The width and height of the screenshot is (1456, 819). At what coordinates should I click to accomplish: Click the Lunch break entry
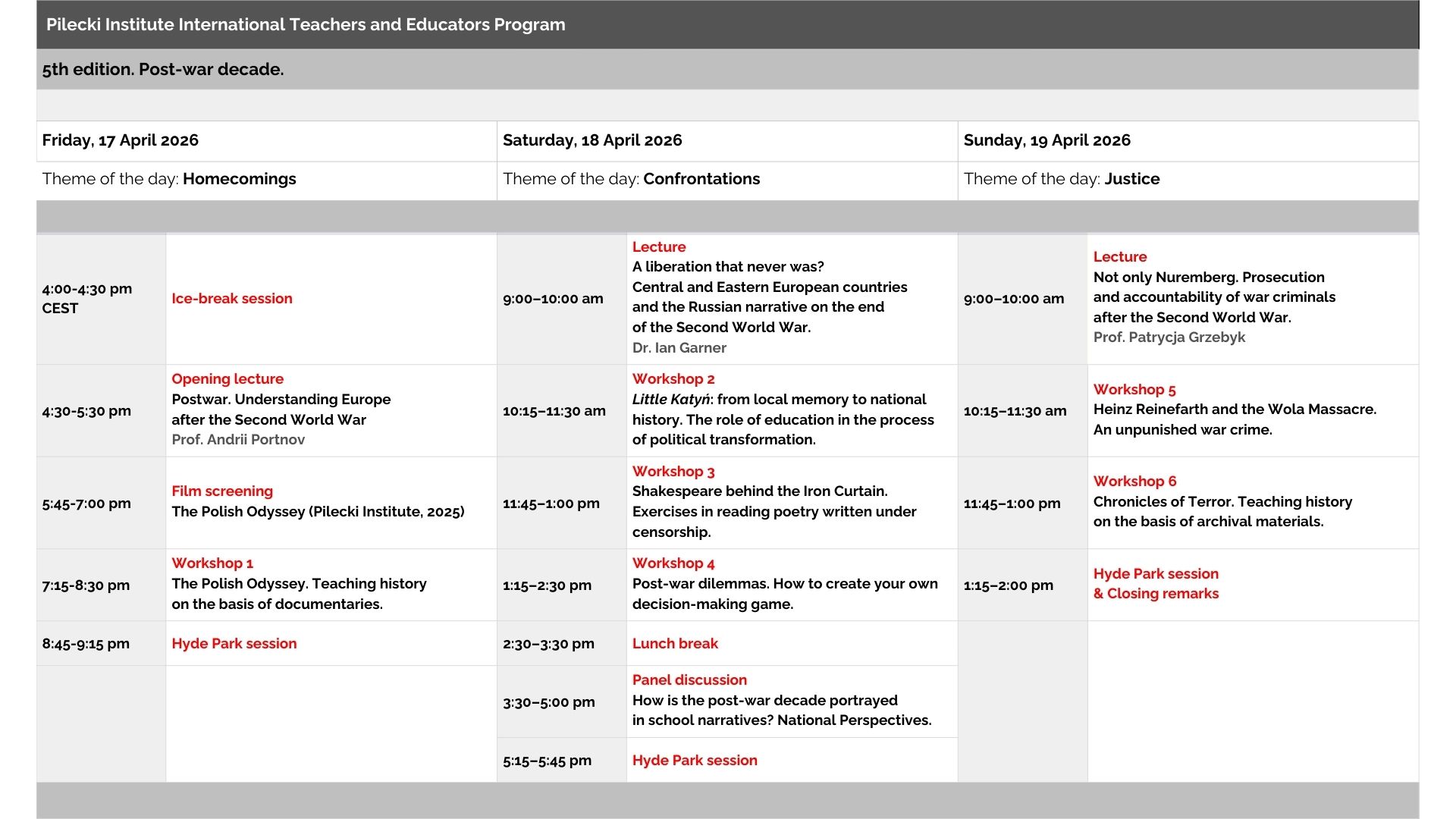(675, 644)
